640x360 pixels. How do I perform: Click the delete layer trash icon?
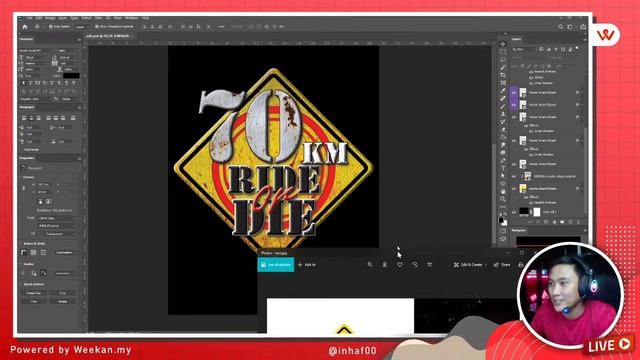[x=578, y=222]
